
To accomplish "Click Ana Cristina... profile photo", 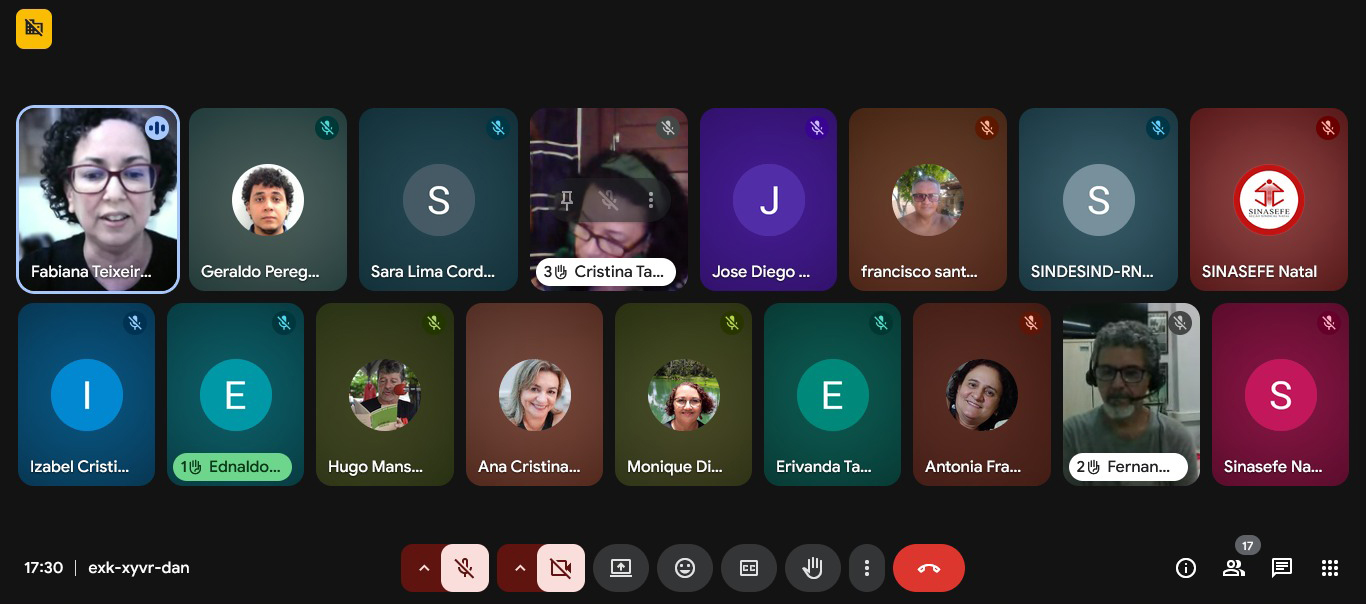I will [535, 395].
